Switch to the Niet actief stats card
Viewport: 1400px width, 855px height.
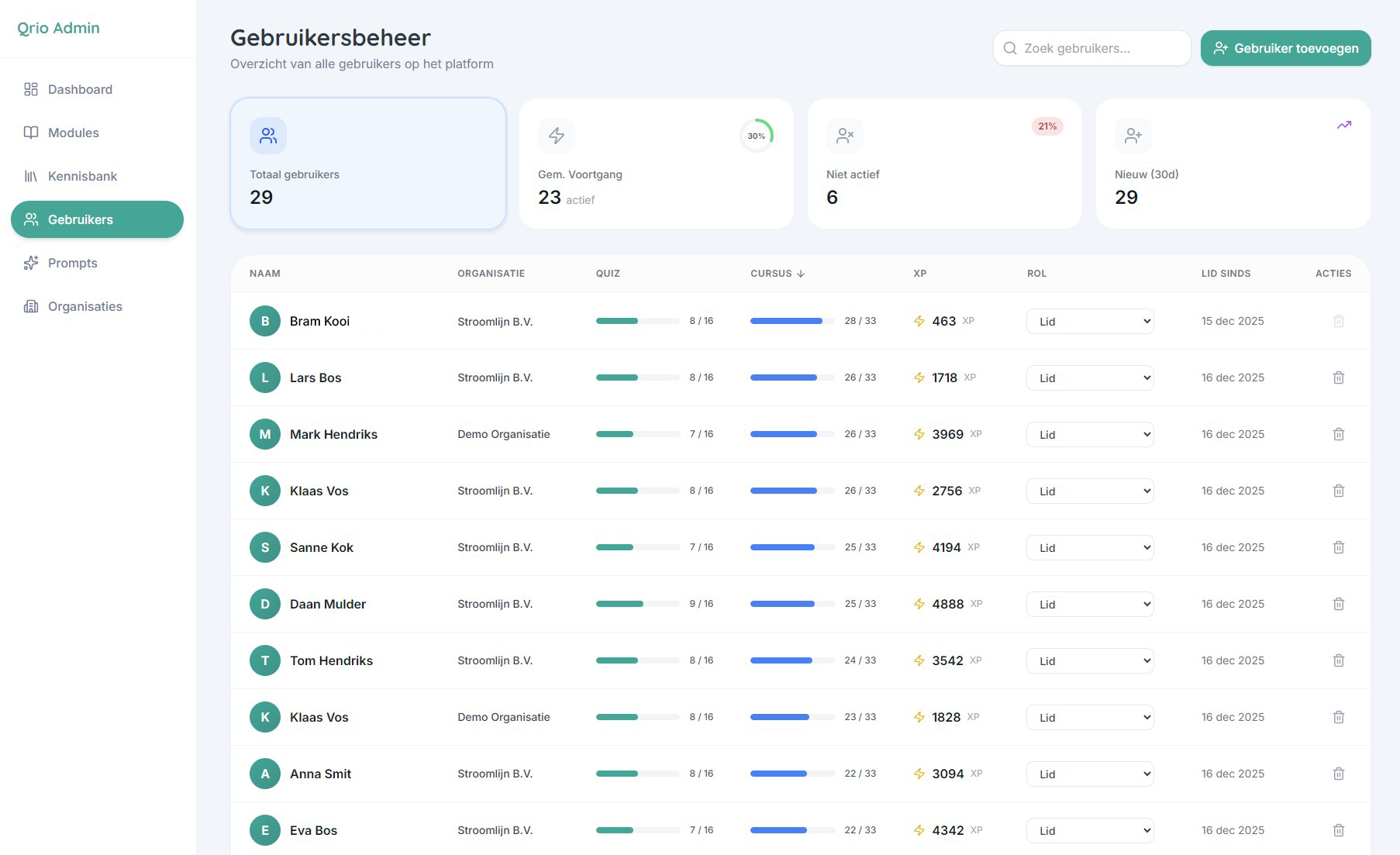click(944, 164)
